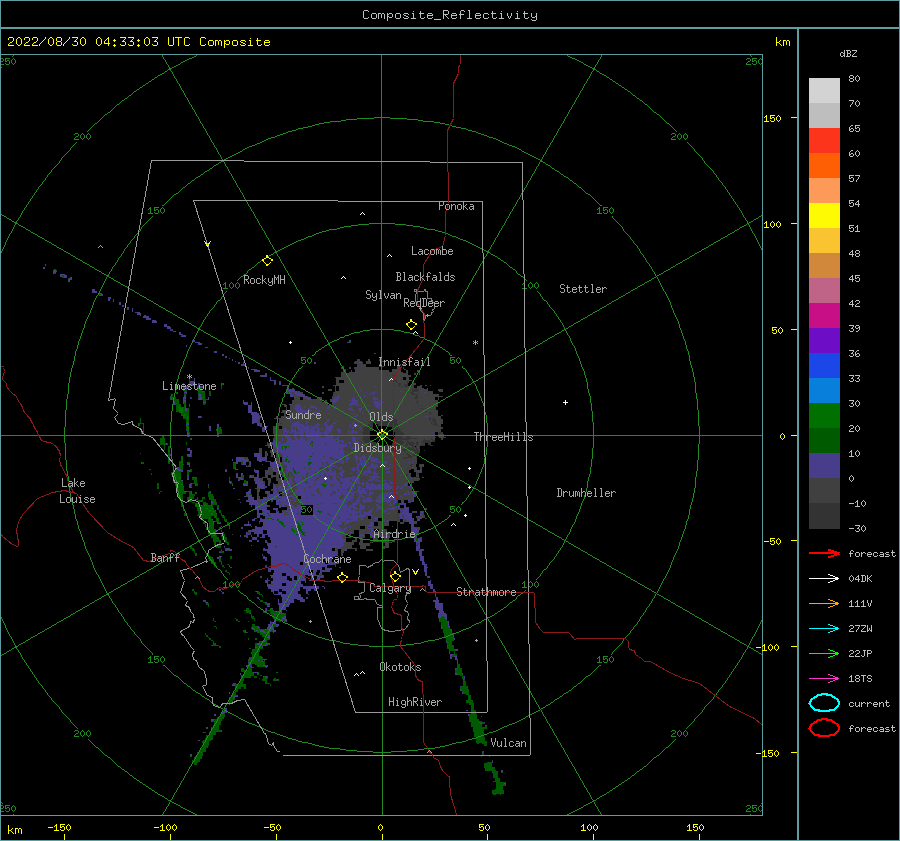This screenshot has width=900, height=841.
Task: Pick the bright green 20 dBZ swatch
Action: pos(824,415)
